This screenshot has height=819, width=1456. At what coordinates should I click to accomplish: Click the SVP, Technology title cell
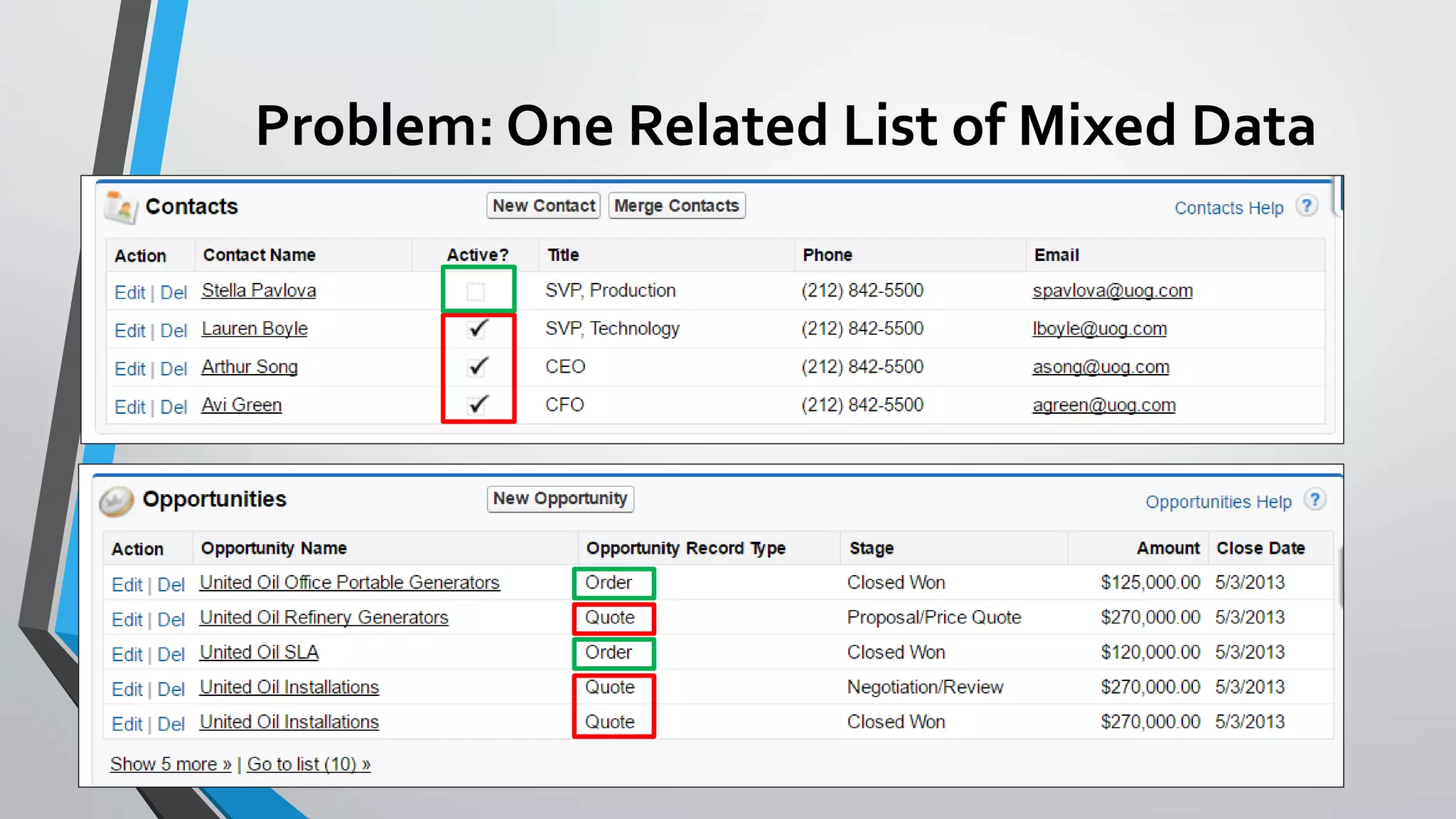click(612, 329)
